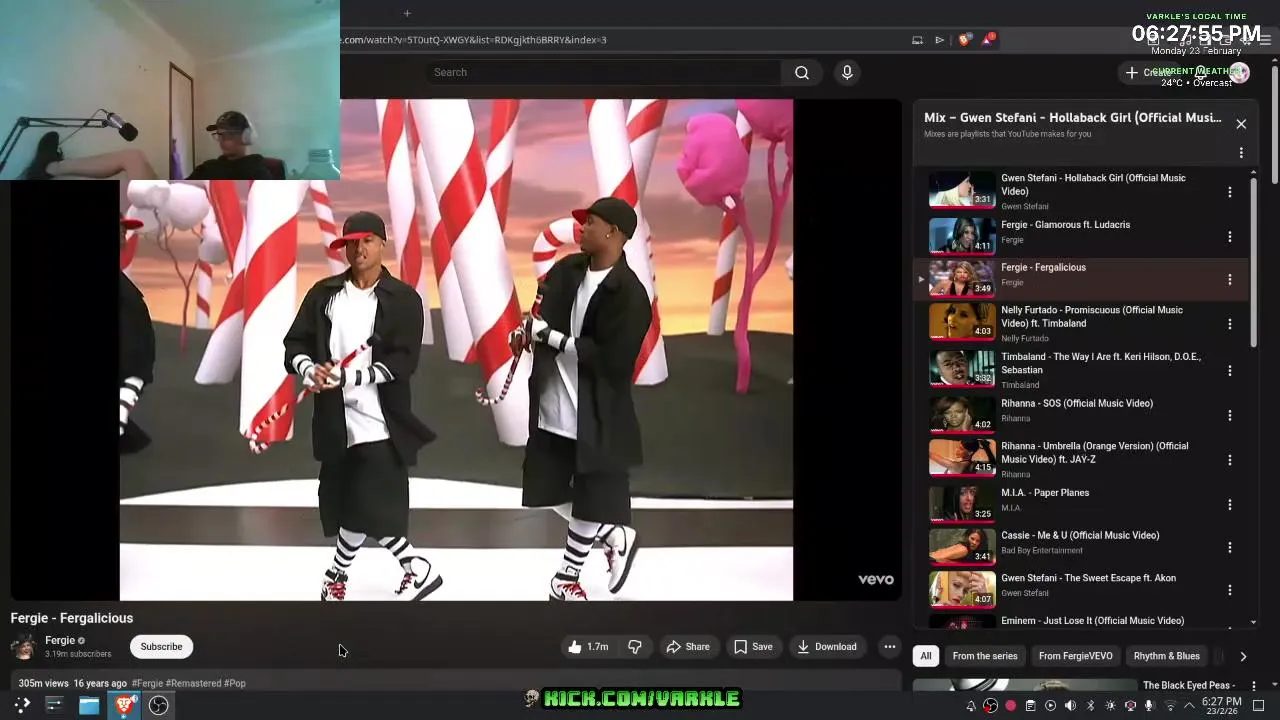Show more filter chips with right arrow
1280x720 pixels.
click(x=1243, y=657)
